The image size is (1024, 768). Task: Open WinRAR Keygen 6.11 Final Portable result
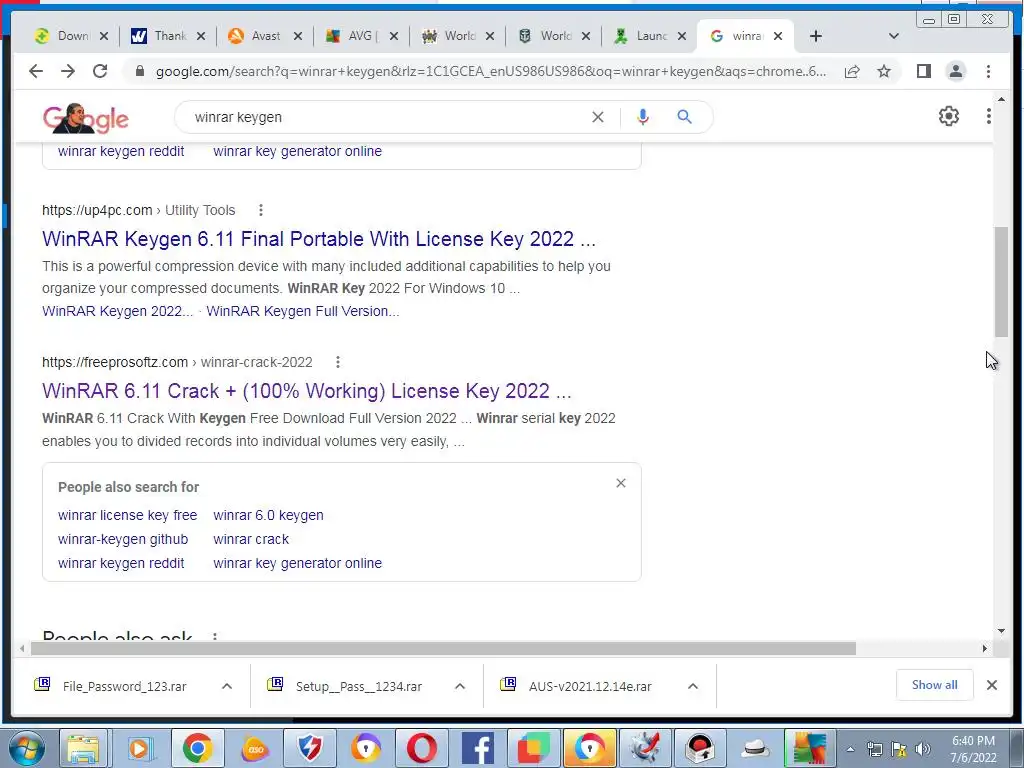(319, 239)
